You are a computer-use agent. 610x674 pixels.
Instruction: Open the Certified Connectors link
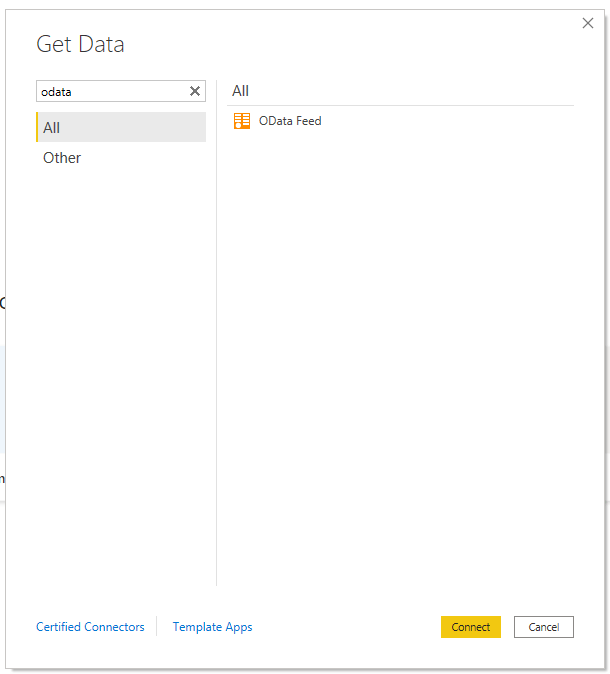[90, 627]
